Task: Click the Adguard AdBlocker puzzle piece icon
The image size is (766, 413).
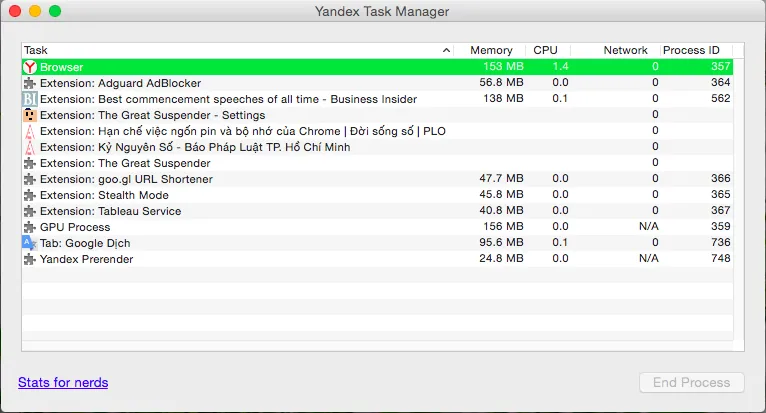Action: [x=30, y=83]
